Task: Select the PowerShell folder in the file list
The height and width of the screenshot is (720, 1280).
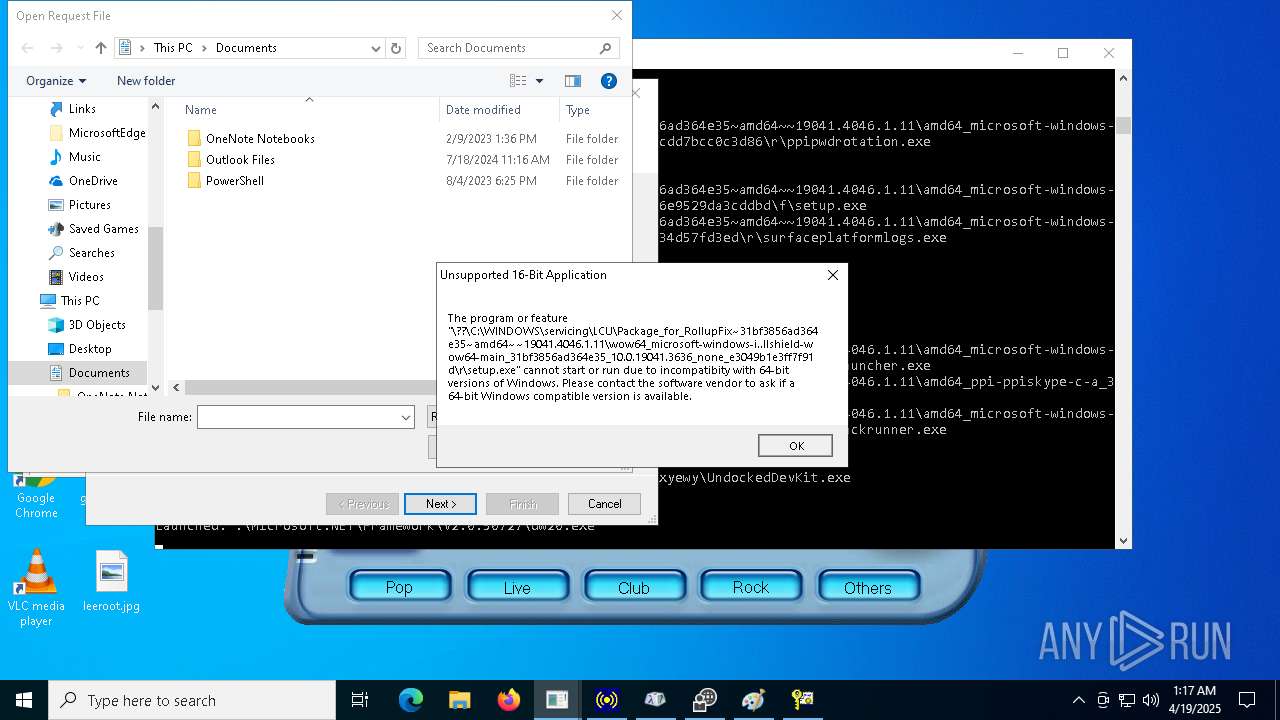Action: coord(234,181)
